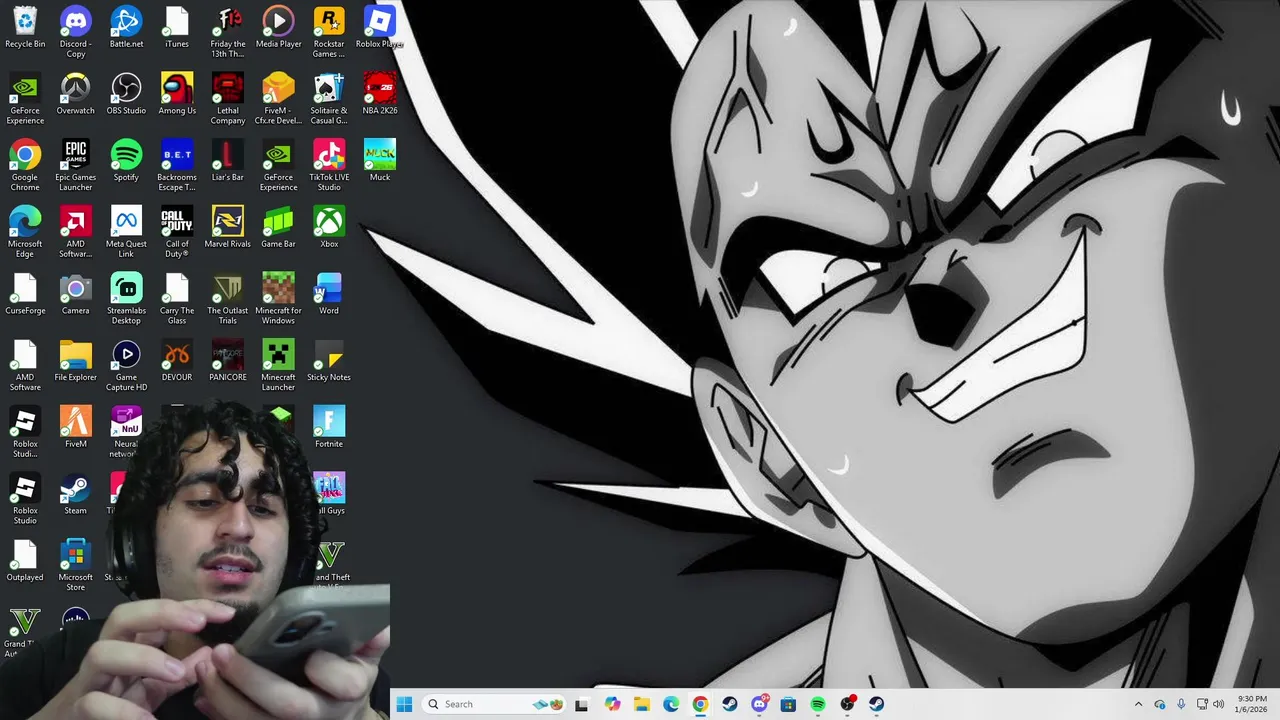The image size is (1280, 720).
Task: Open the Game Bar desktop icon
Action: (278, 227)
